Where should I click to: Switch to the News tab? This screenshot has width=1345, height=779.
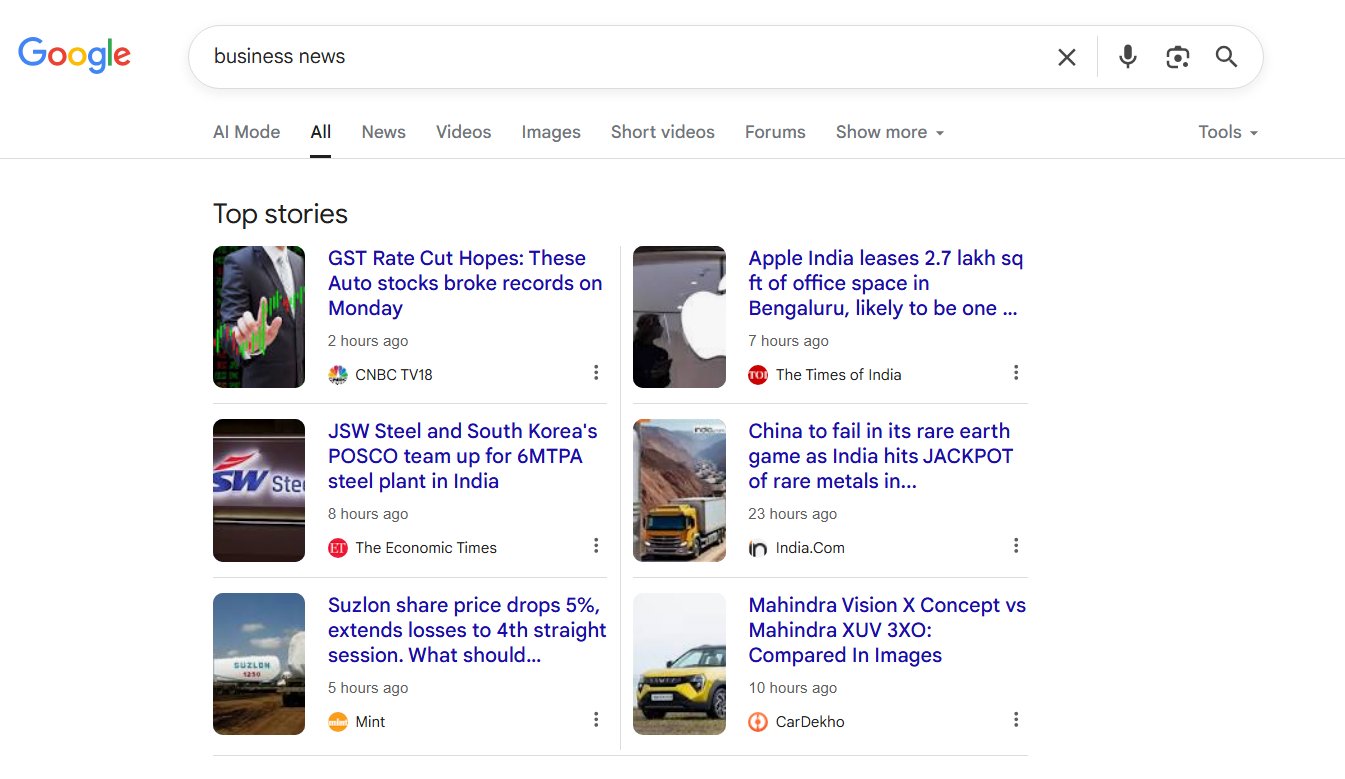click(383, 132)
